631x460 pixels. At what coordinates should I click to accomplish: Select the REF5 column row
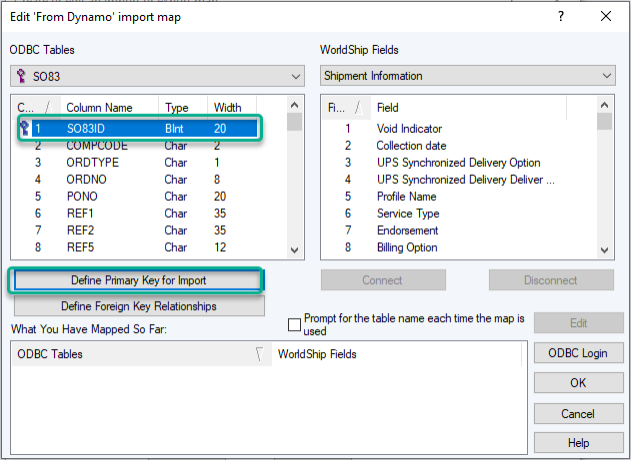tap(138, 247)
